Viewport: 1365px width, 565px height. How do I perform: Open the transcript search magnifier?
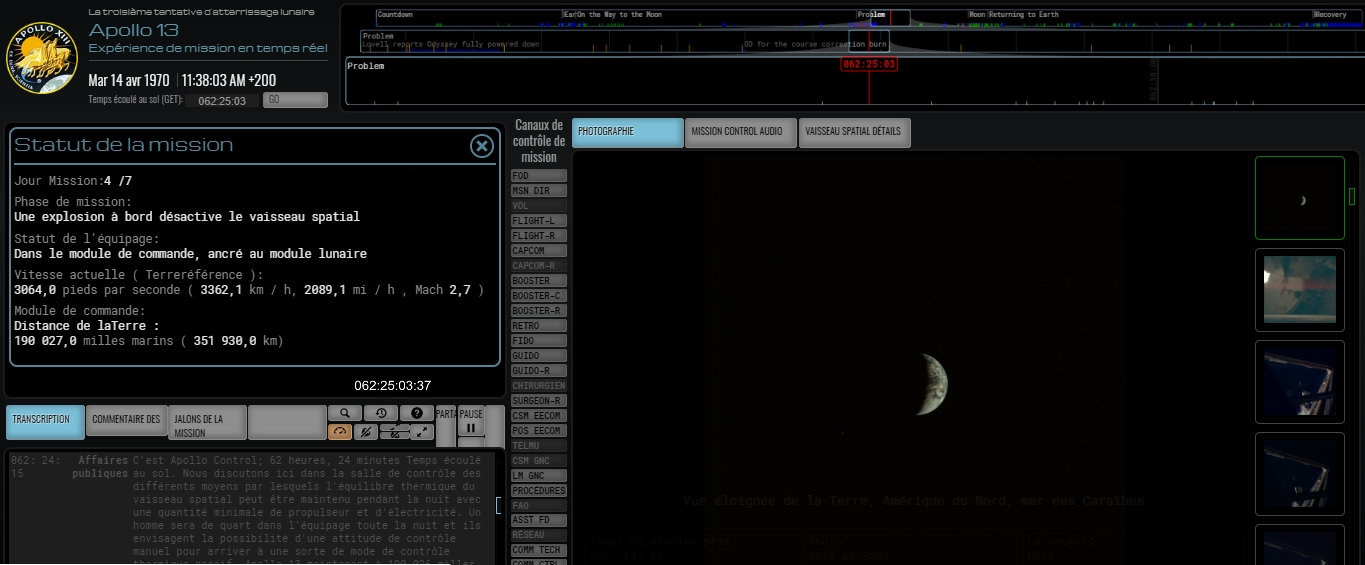344,413
